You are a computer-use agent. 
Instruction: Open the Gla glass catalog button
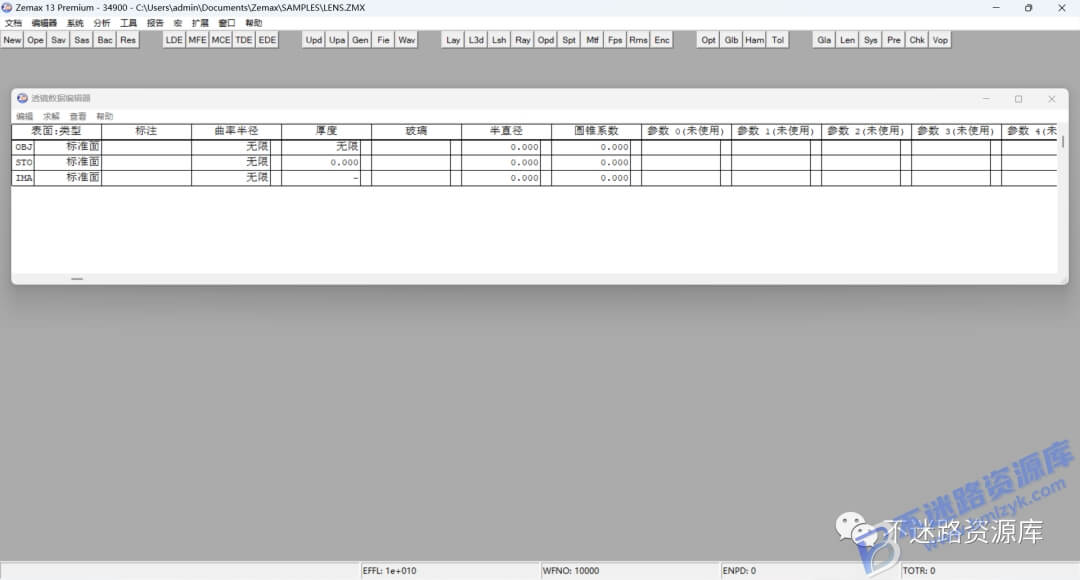click(824, 40)
